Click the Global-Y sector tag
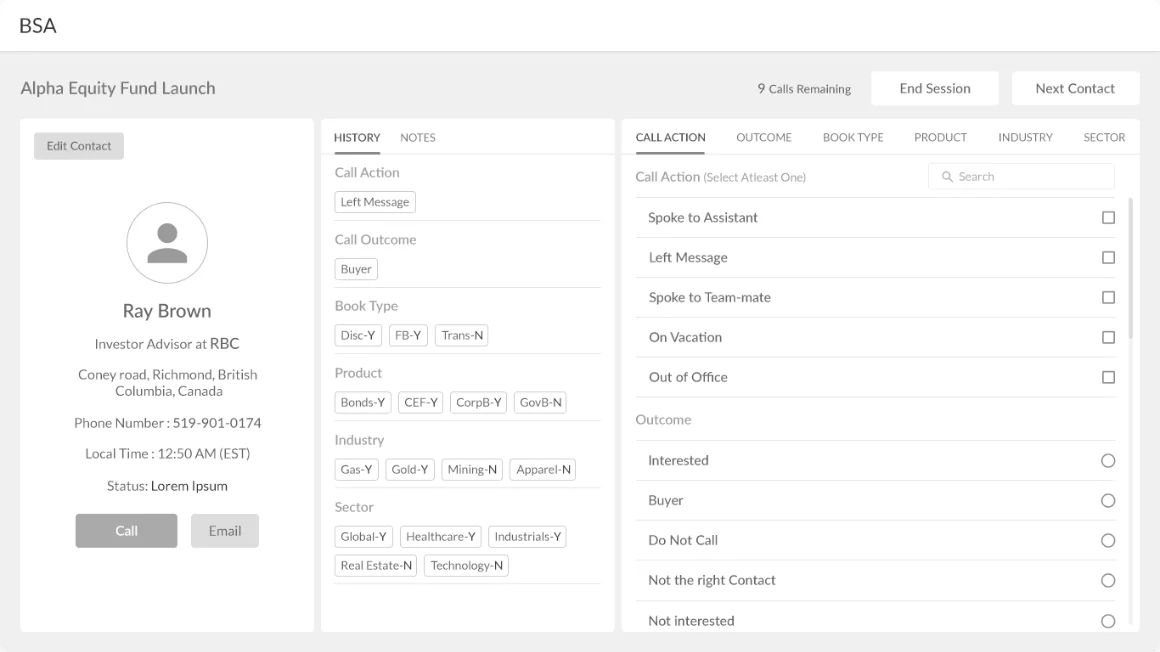The height and width of the screenshot is (652, 1160). pyautogui.click(x=363, y=537)
